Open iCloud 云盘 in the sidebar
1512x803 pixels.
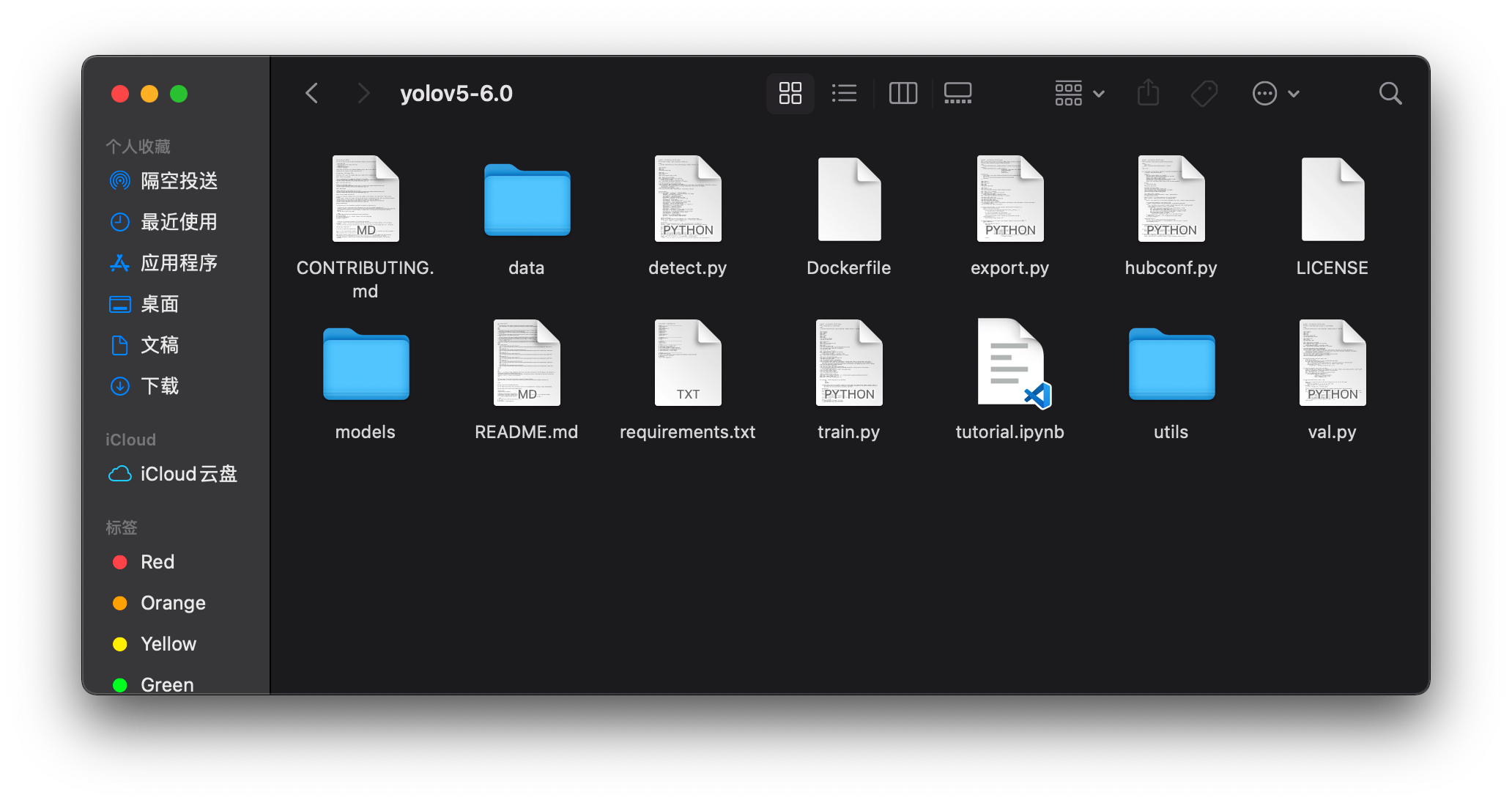189,474
